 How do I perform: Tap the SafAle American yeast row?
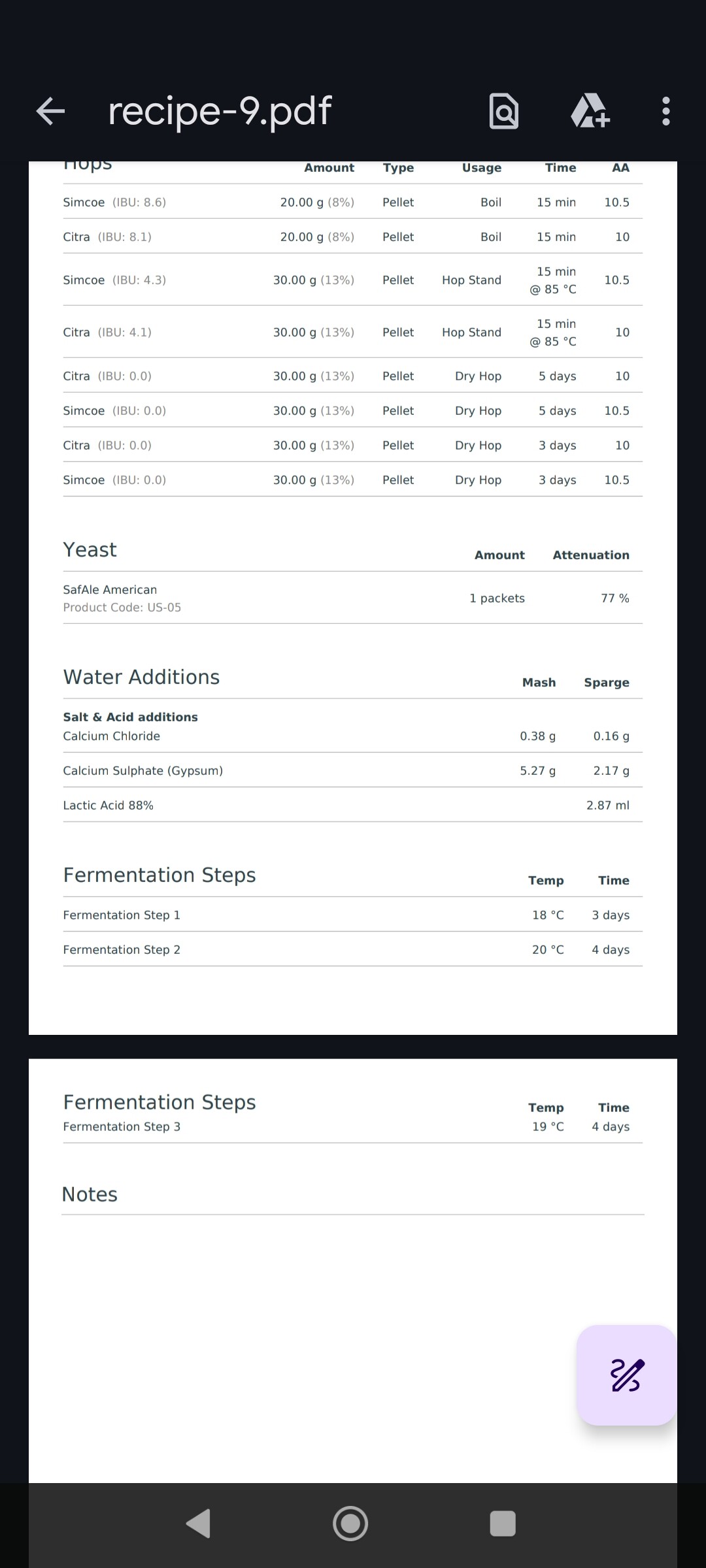(353, 598)
